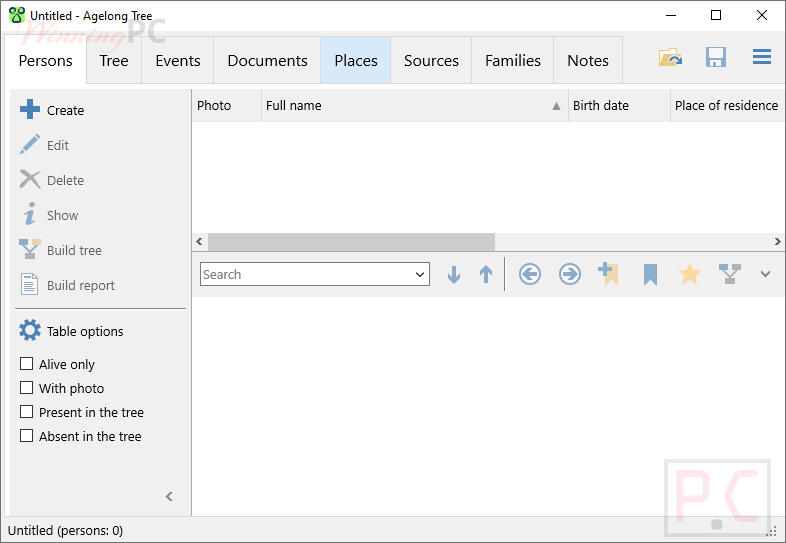Open the Places tab
This screenshot has width=786, height=543.
356,61
